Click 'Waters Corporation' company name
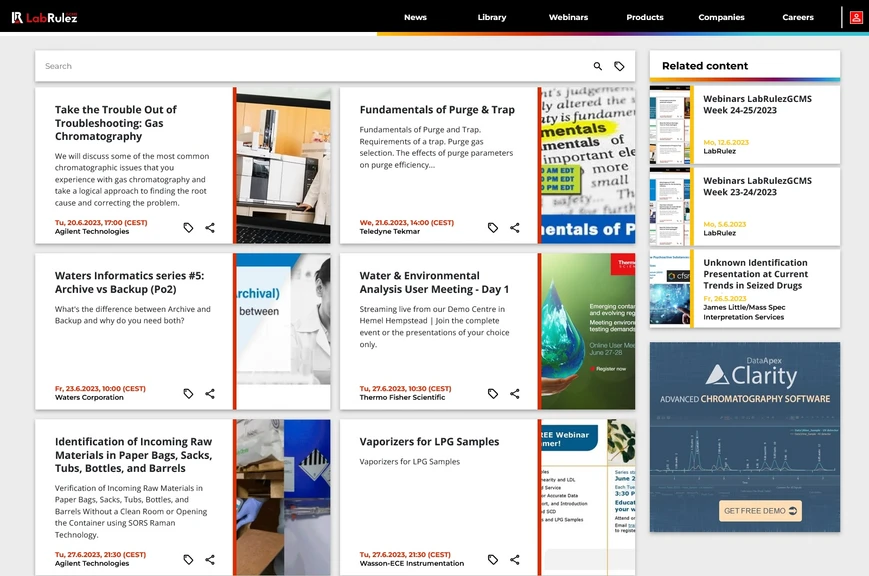Screen dimensions: 869x576 (89, 397)
